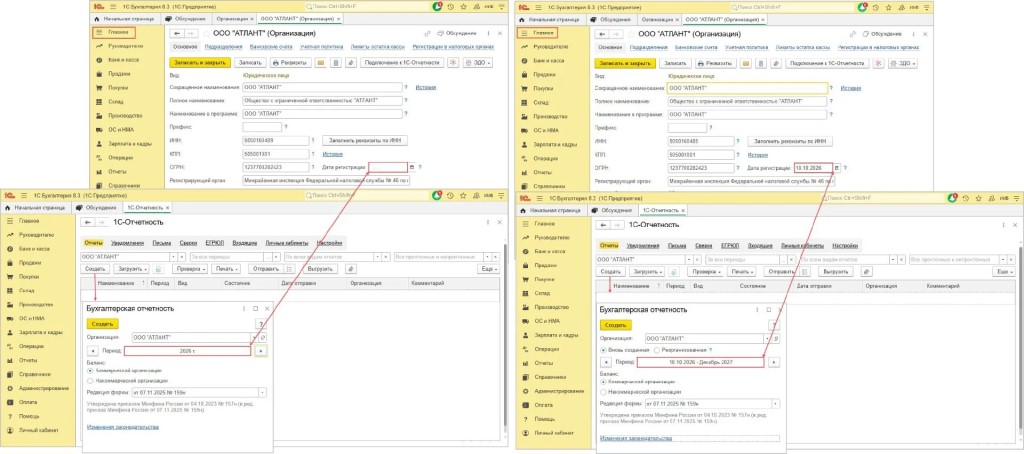Open Изменения законодательства link in left dialog

tap(123, 427)
